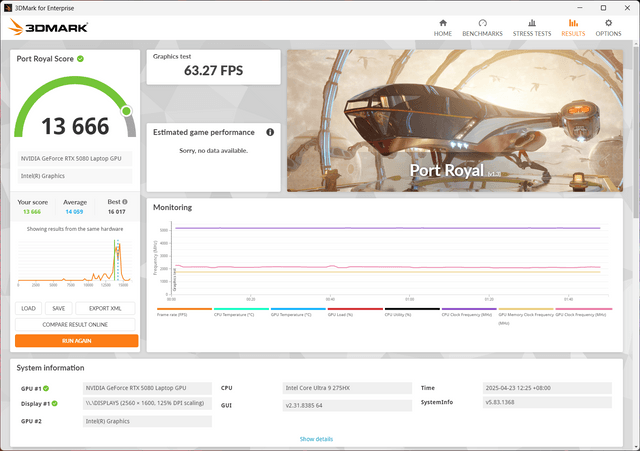Click the Port Royal benchmark image

[455, 121]
